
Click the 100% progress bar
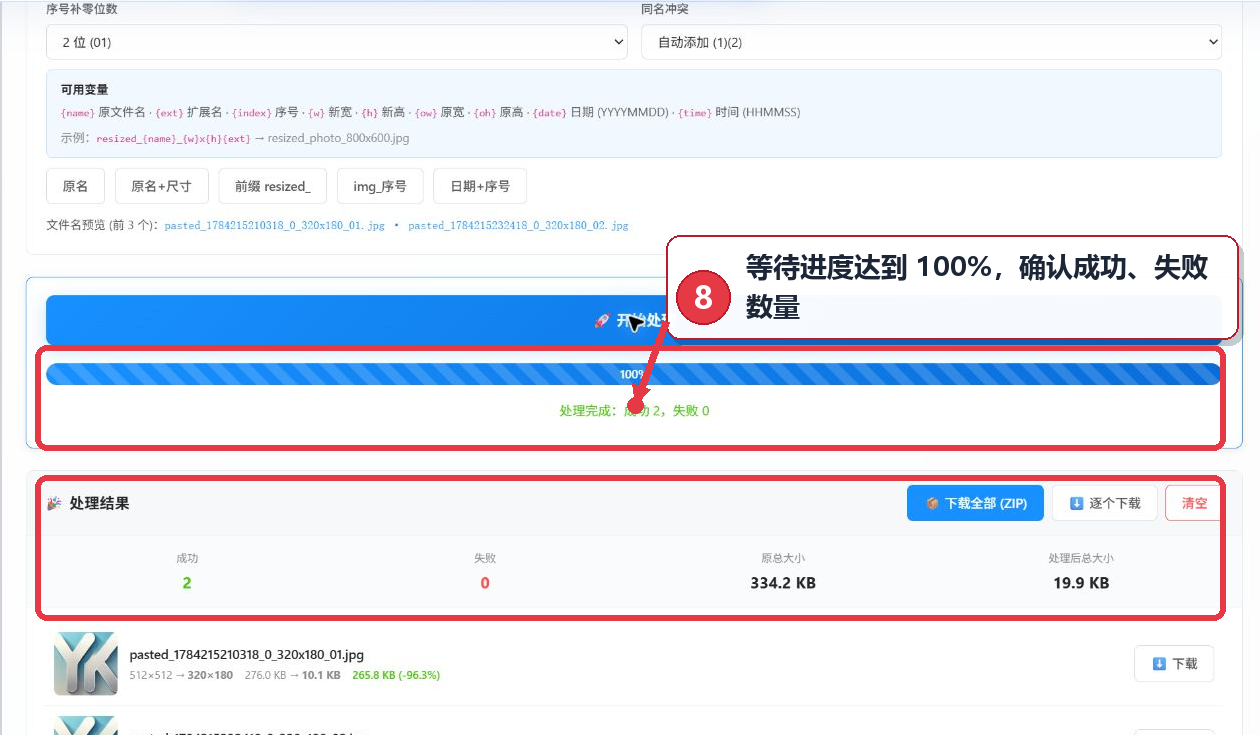pos(633,374)
